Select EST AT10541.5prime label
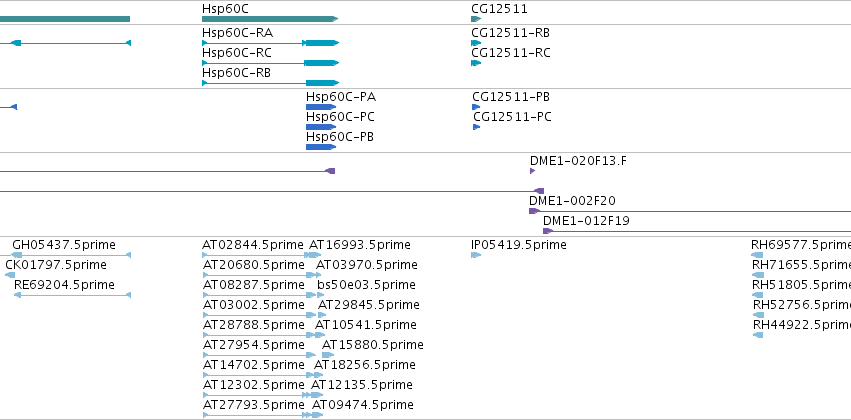Viewport: 851px width, 420px height. 366,326
